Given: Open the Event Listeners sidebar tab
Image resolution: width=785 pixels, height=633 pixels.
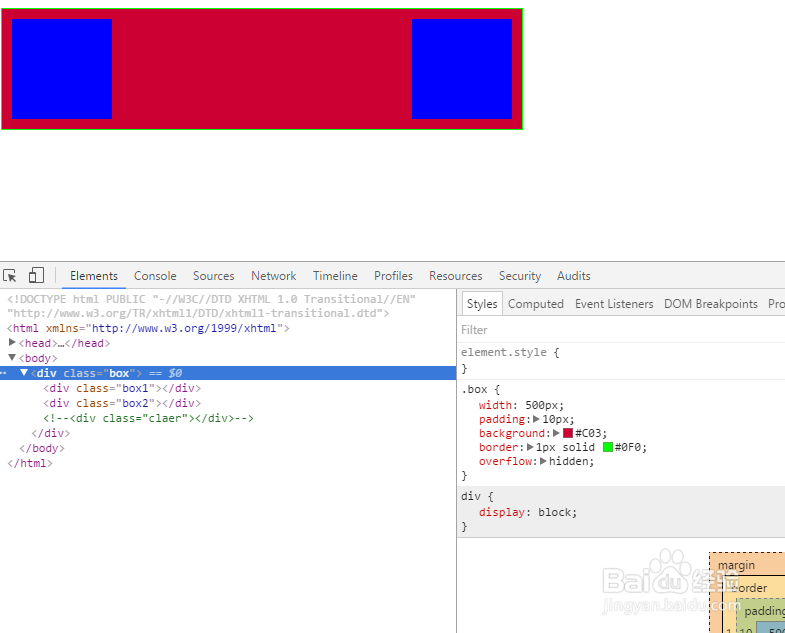Looking at the screenshot, I should pyautogui.click(x=614, y=304).
